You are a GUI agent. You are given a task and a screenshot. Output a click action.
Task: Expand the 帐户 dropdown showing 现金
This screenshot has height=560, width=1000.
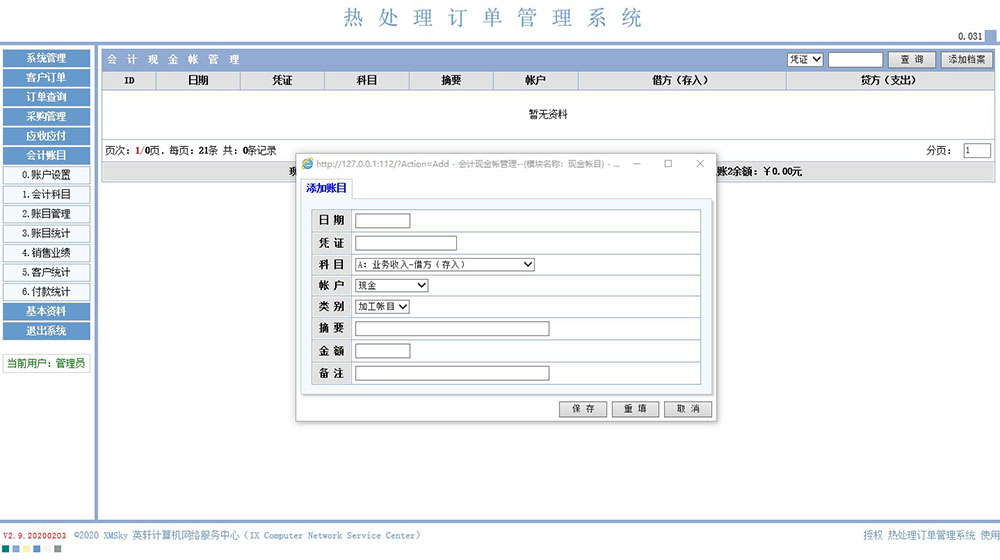pyautogui.click(x=391, y=286)
